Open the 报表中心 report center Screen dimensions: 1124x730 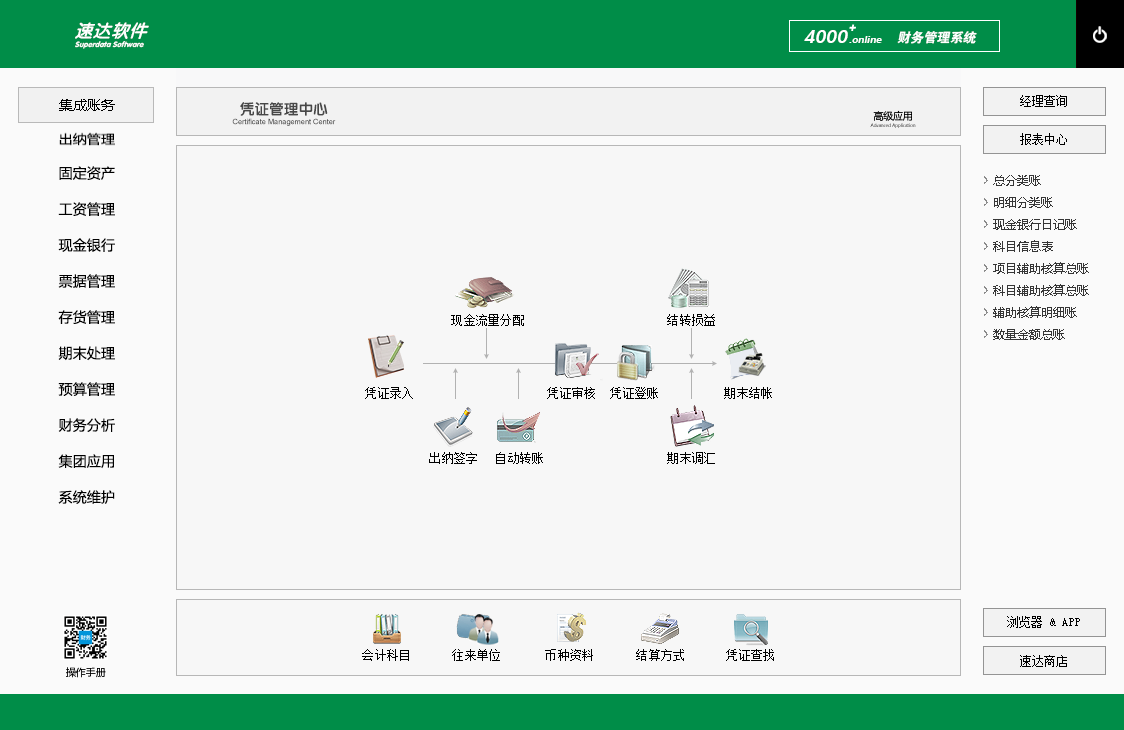[1044, 139]
